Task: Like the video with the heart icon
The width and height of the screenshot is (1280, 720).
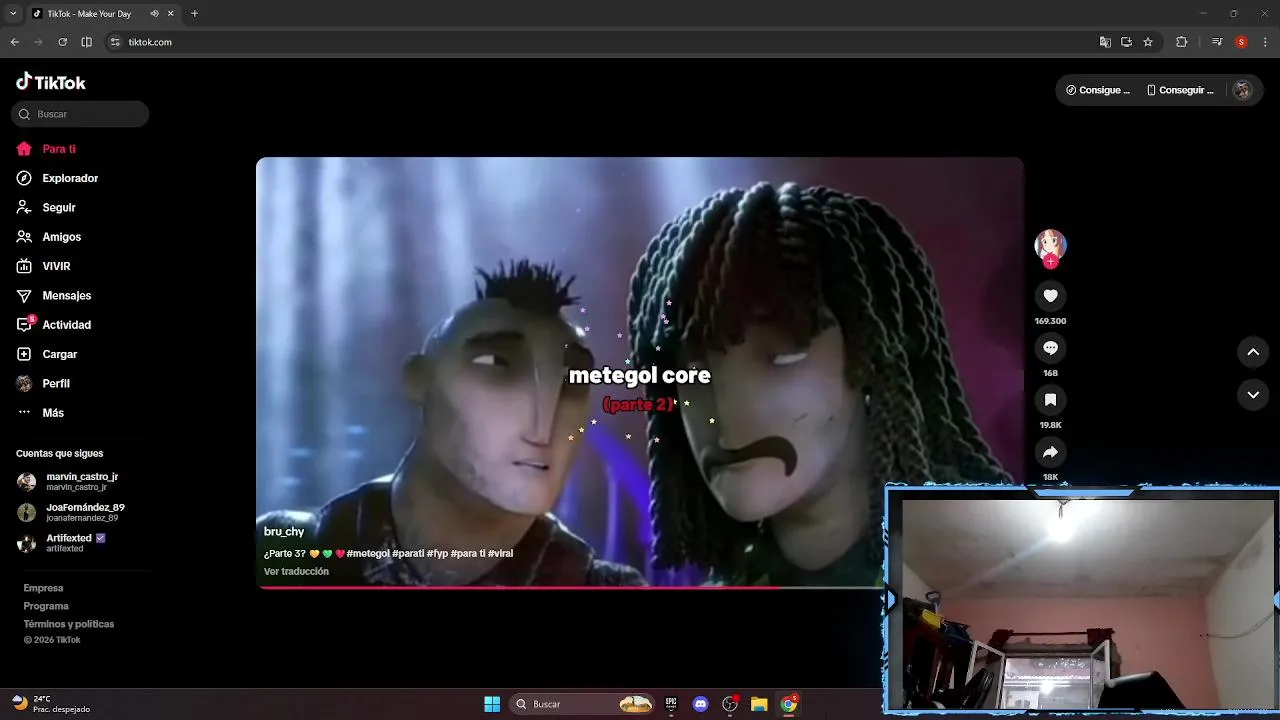Action: pyautogui.click(x=1050, y=296)
